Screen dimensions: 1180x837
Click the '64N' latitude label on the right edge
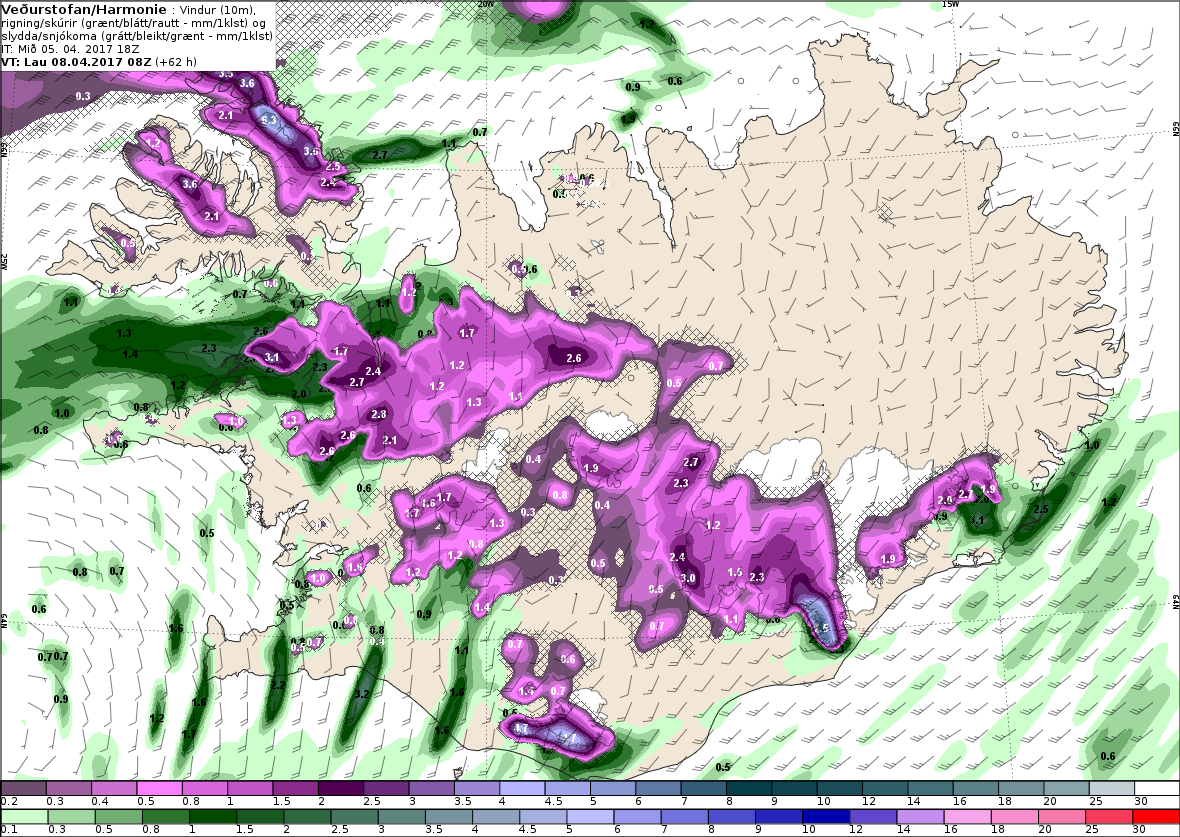click(x=1175, y=603)
